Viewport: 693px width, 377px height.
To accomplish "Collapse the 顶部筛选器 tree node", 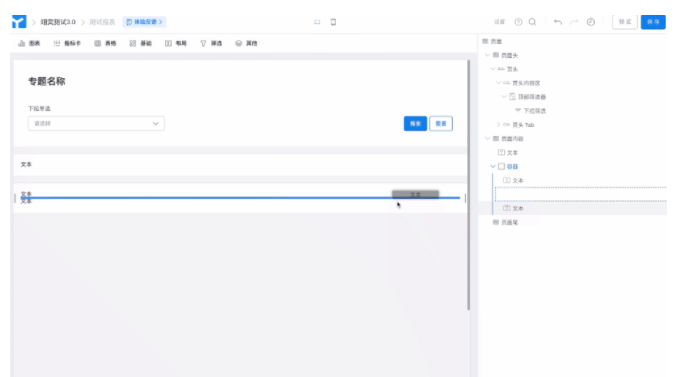I will [x=504, y=97].
